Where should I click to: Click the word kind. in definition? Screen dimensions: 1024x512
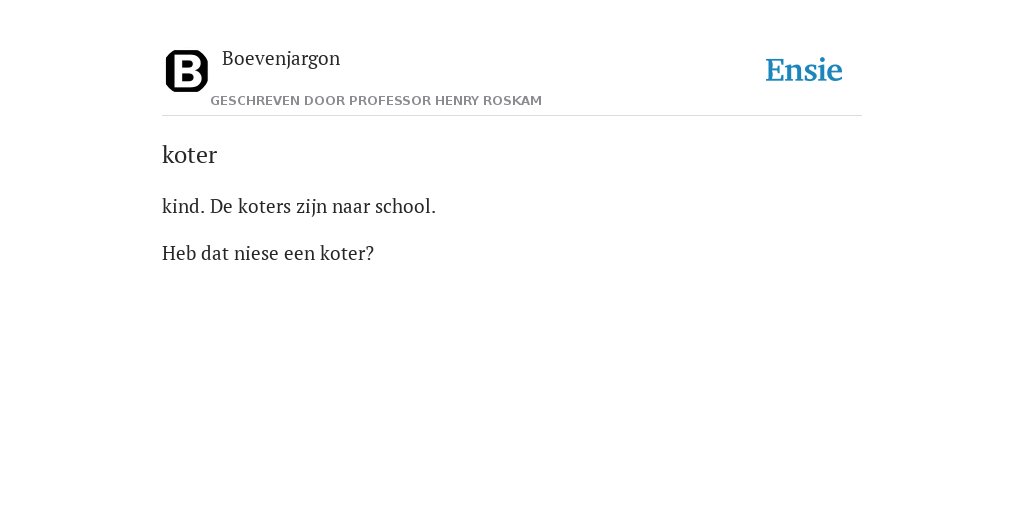pyautogui.click(x=184, y=207)
